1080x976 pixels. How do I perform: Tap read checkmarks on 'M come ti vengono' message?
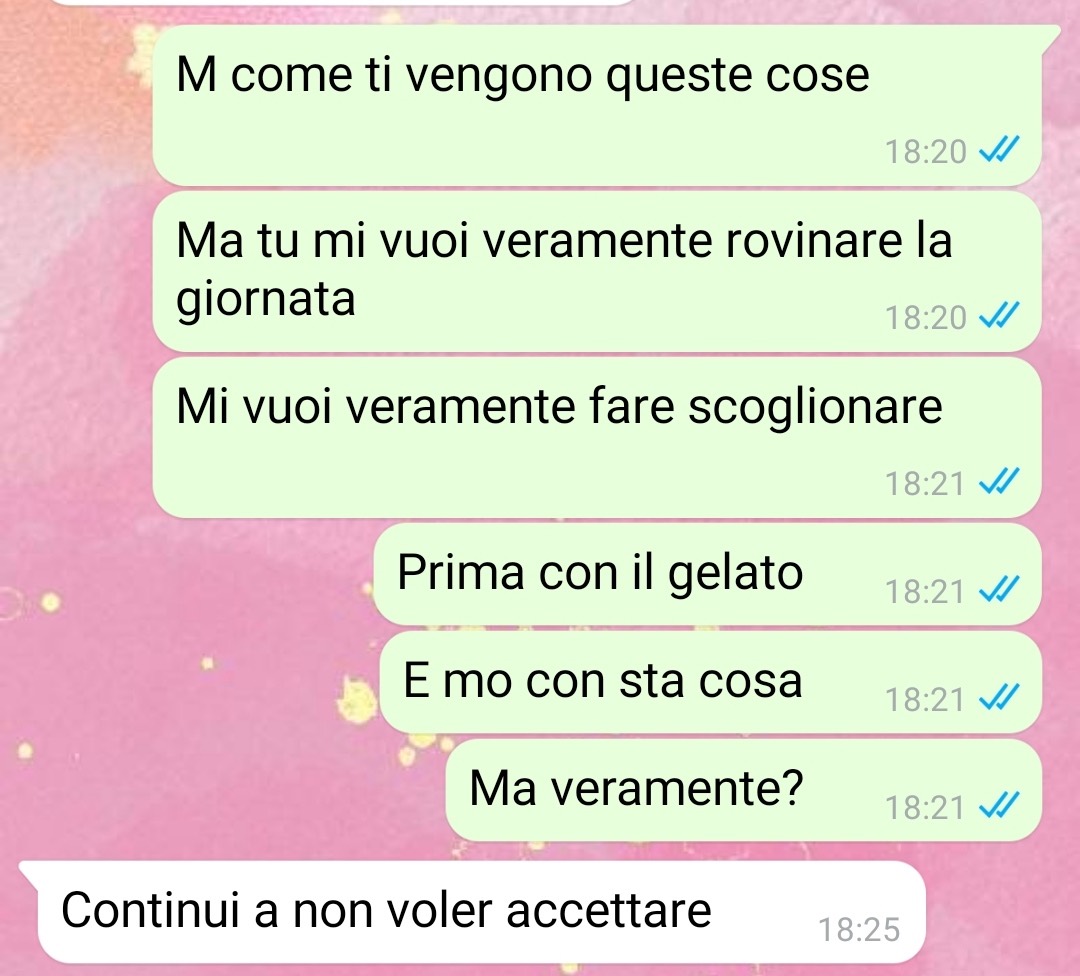click(x=999, y=149)
